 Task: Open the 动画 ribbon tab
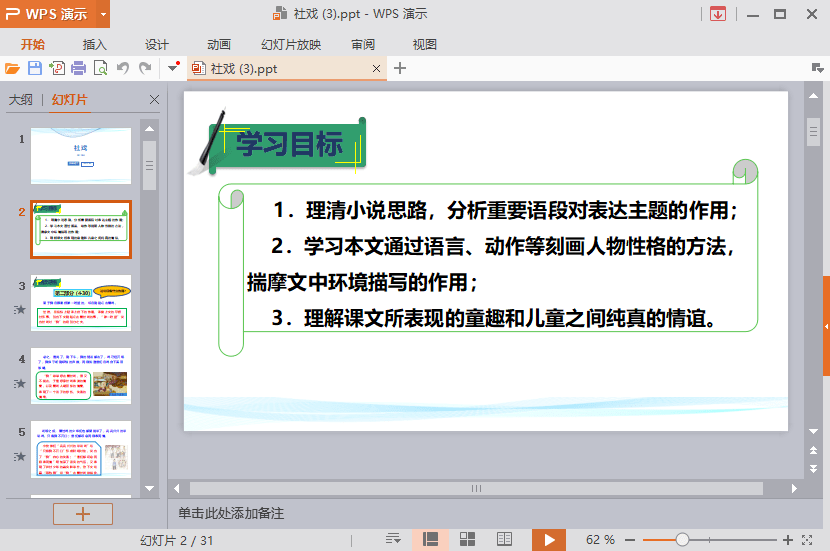(x=219, y=44)
